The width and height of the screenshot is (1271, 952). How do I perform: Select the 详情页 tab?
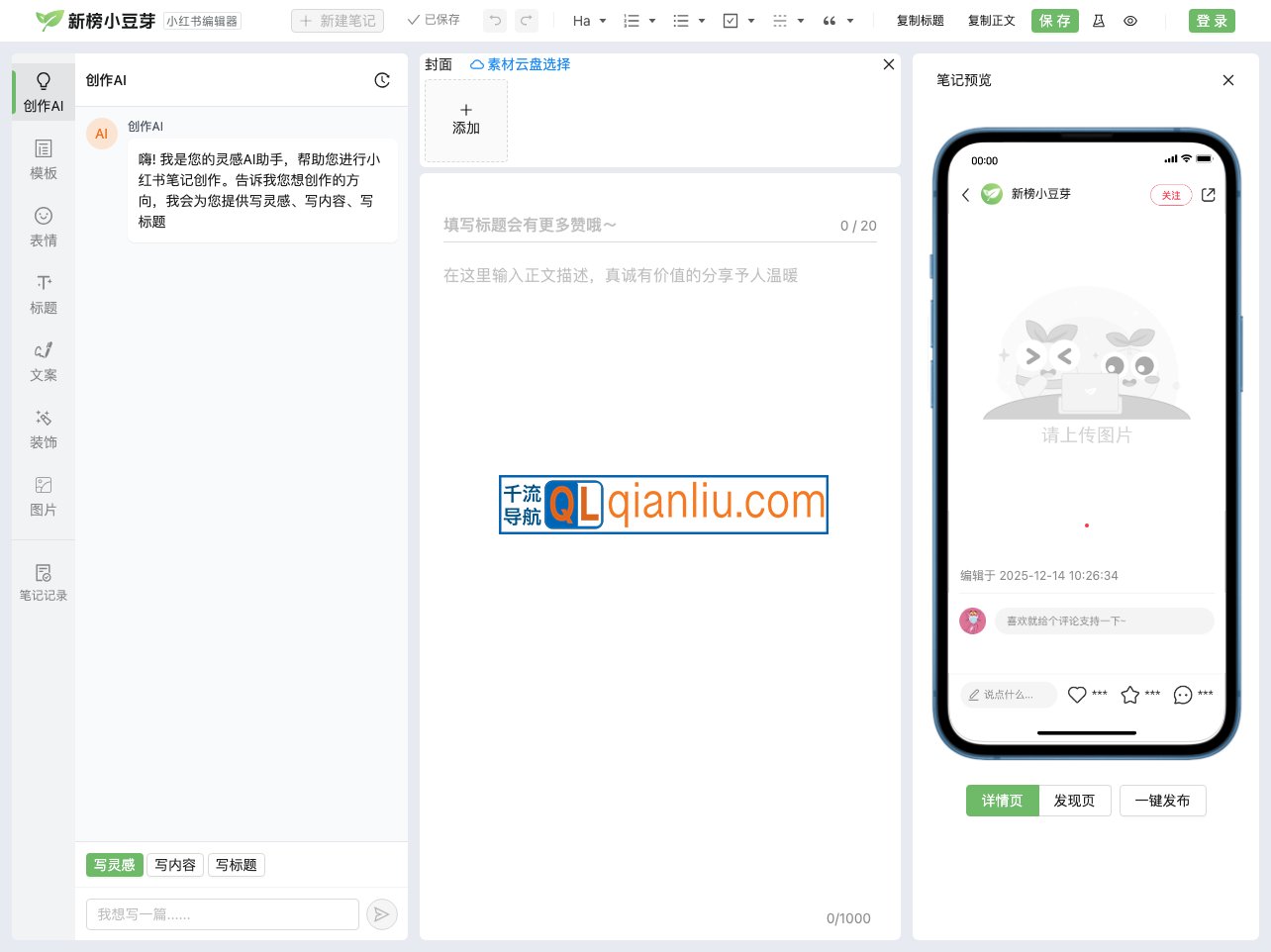point(1002,801)
